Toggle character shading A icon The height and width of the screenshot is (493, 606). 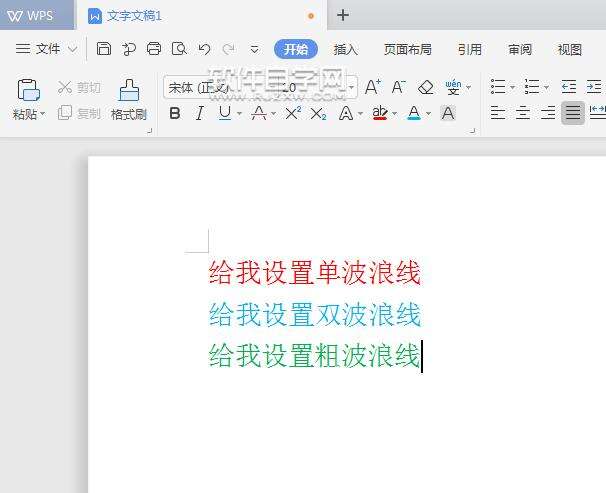pyautogui.click(x=448, y=113)
